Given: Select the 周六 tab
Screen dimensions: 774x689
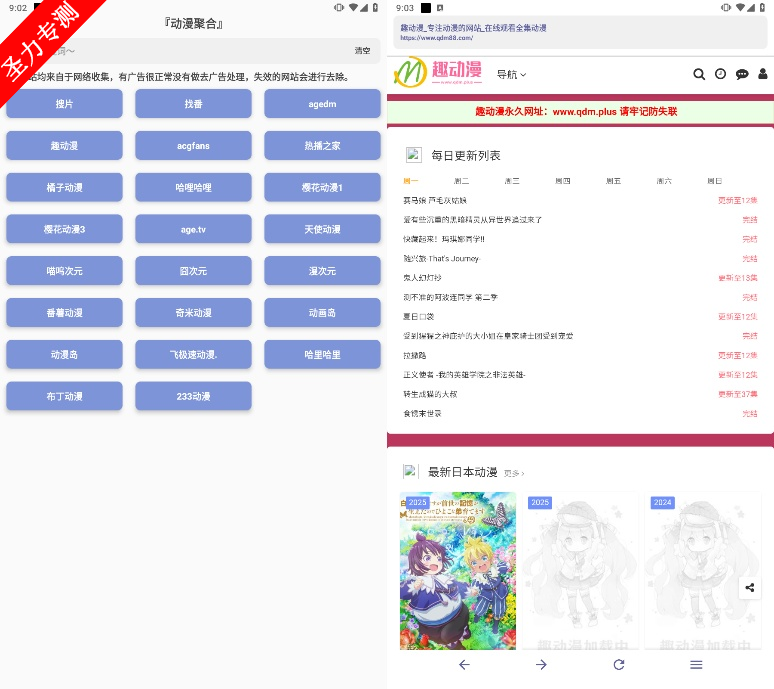Looking at the screenshot, I should point(664,181).
